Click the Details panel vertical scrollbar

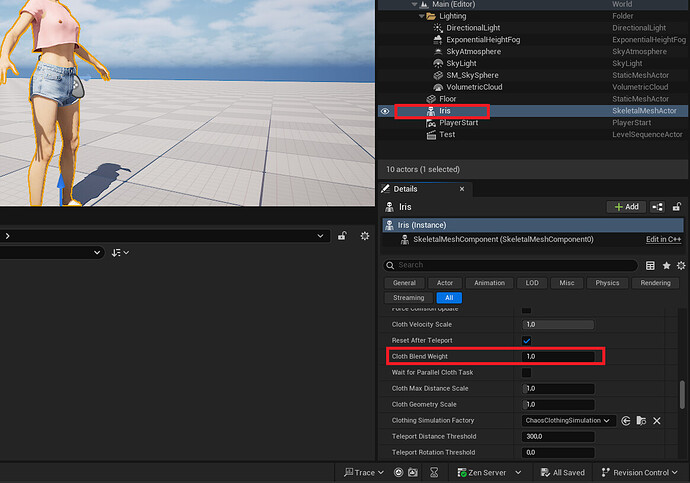683,395
